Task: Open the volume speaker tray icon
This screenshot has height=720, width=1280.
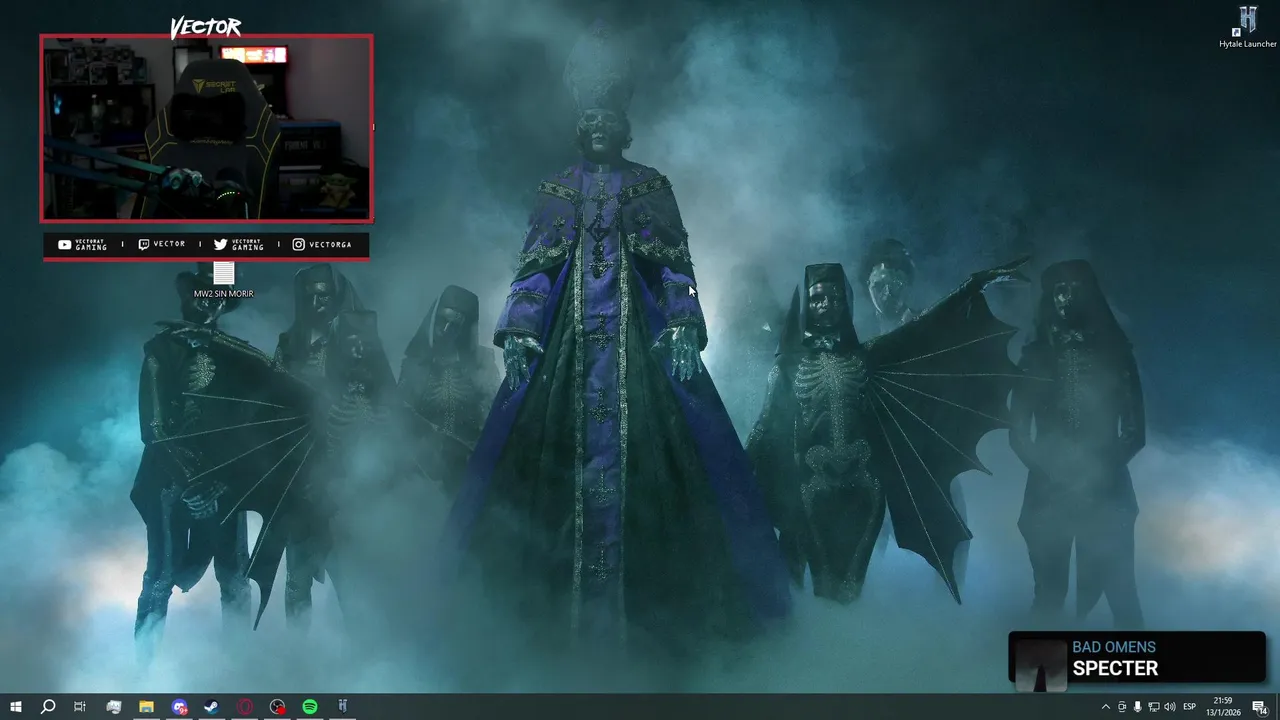Action: 1170,707
